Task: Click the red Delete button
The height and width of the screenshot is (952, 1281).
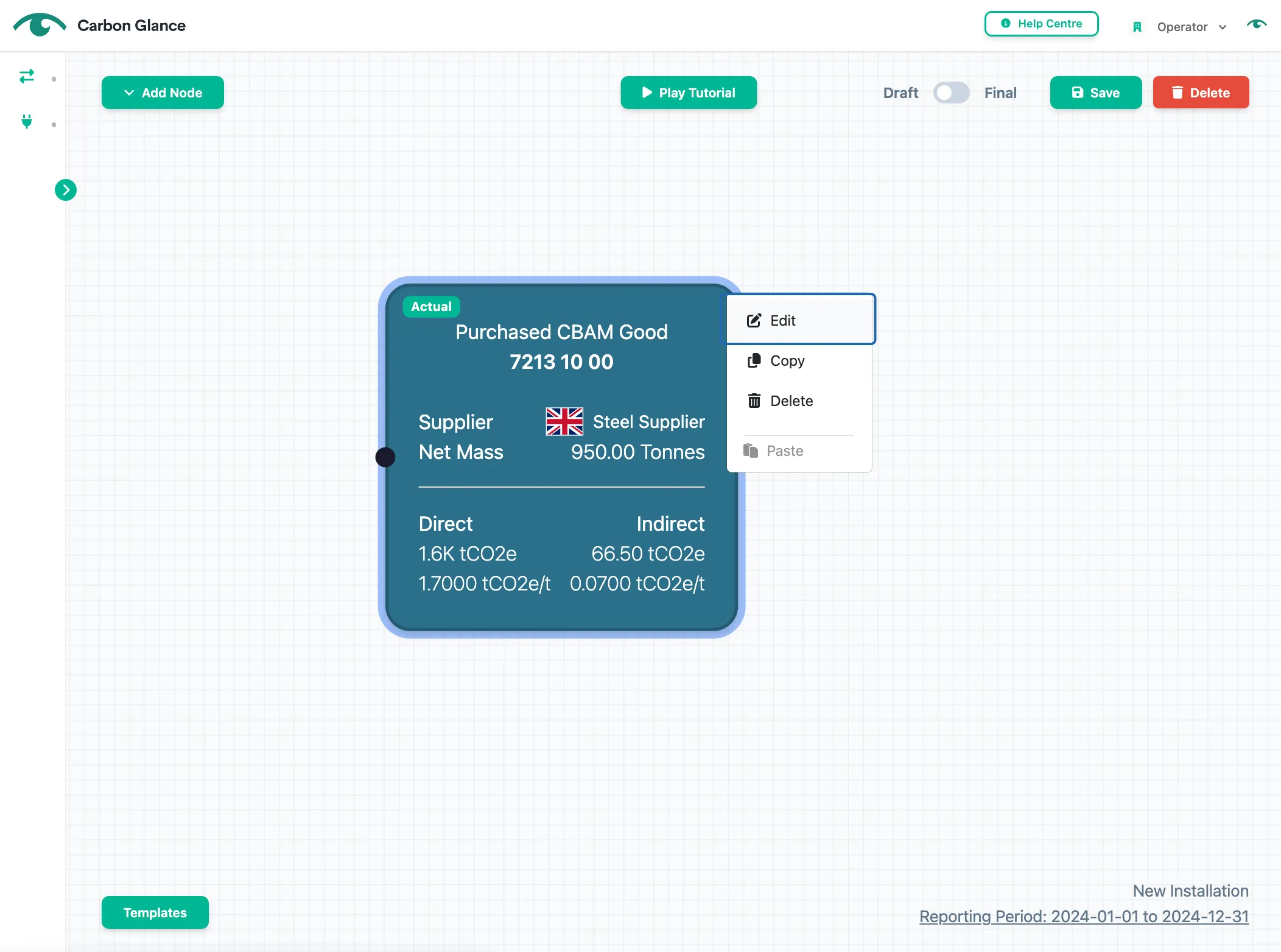Action: click(x=1201, y=93)
